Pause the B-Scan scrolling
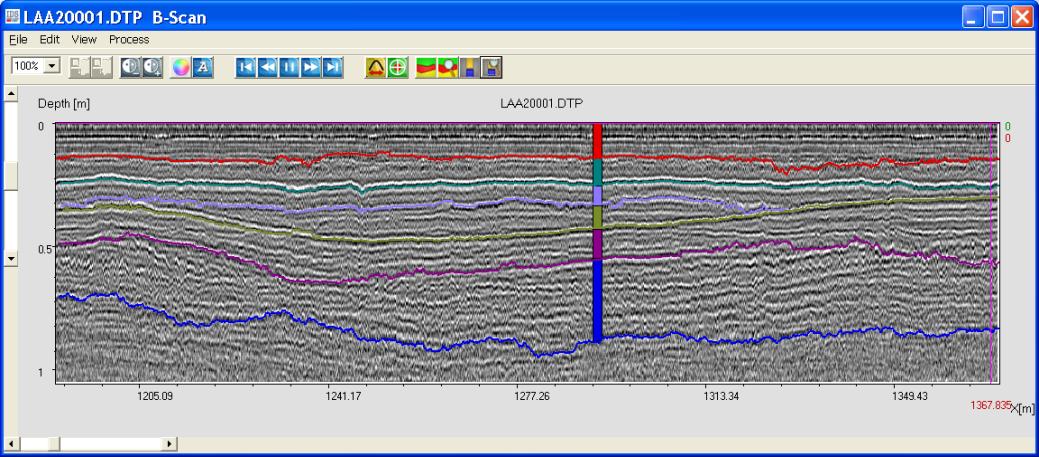 click(x=290, y=67)
